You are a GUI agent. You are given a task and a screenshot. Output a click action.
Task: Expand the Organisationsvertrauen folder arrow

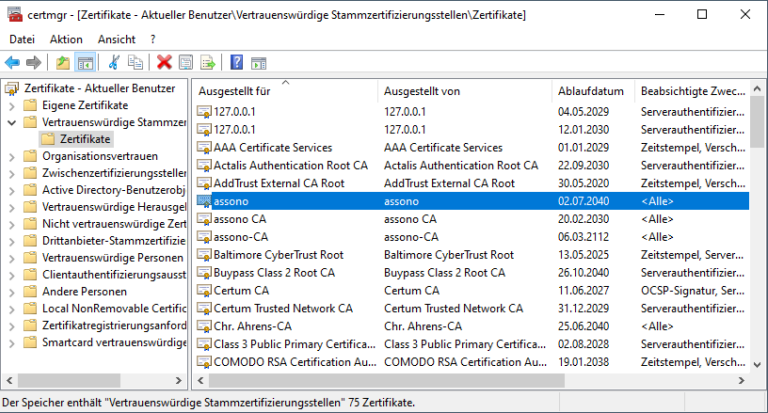point(12,157)
